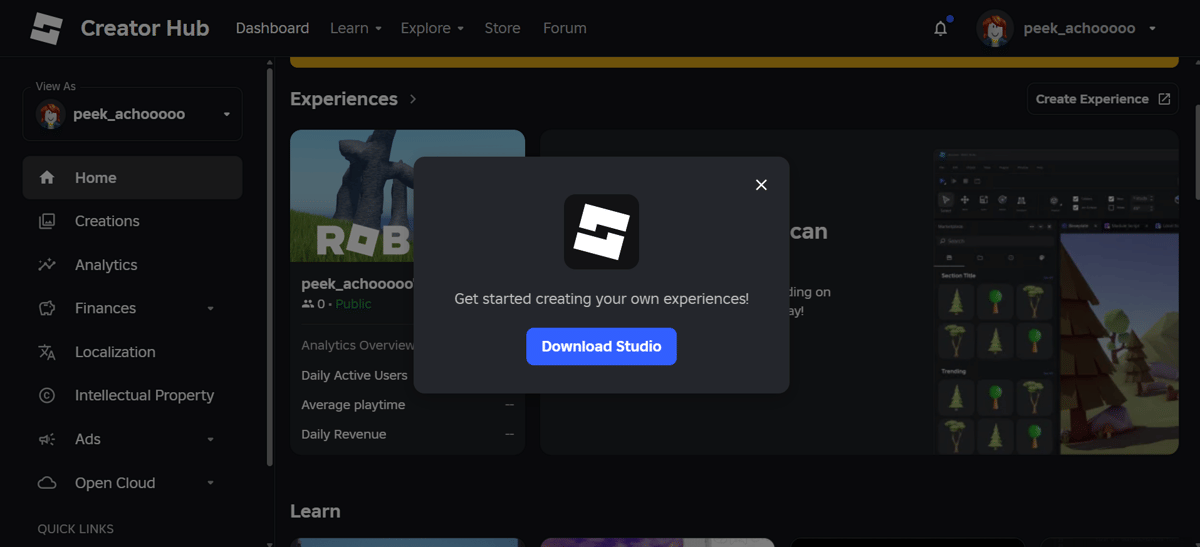Open the peek_achooooo experience title
Image resolution: width=1200 pixels, height=547 pixels.
coord(357,284)
